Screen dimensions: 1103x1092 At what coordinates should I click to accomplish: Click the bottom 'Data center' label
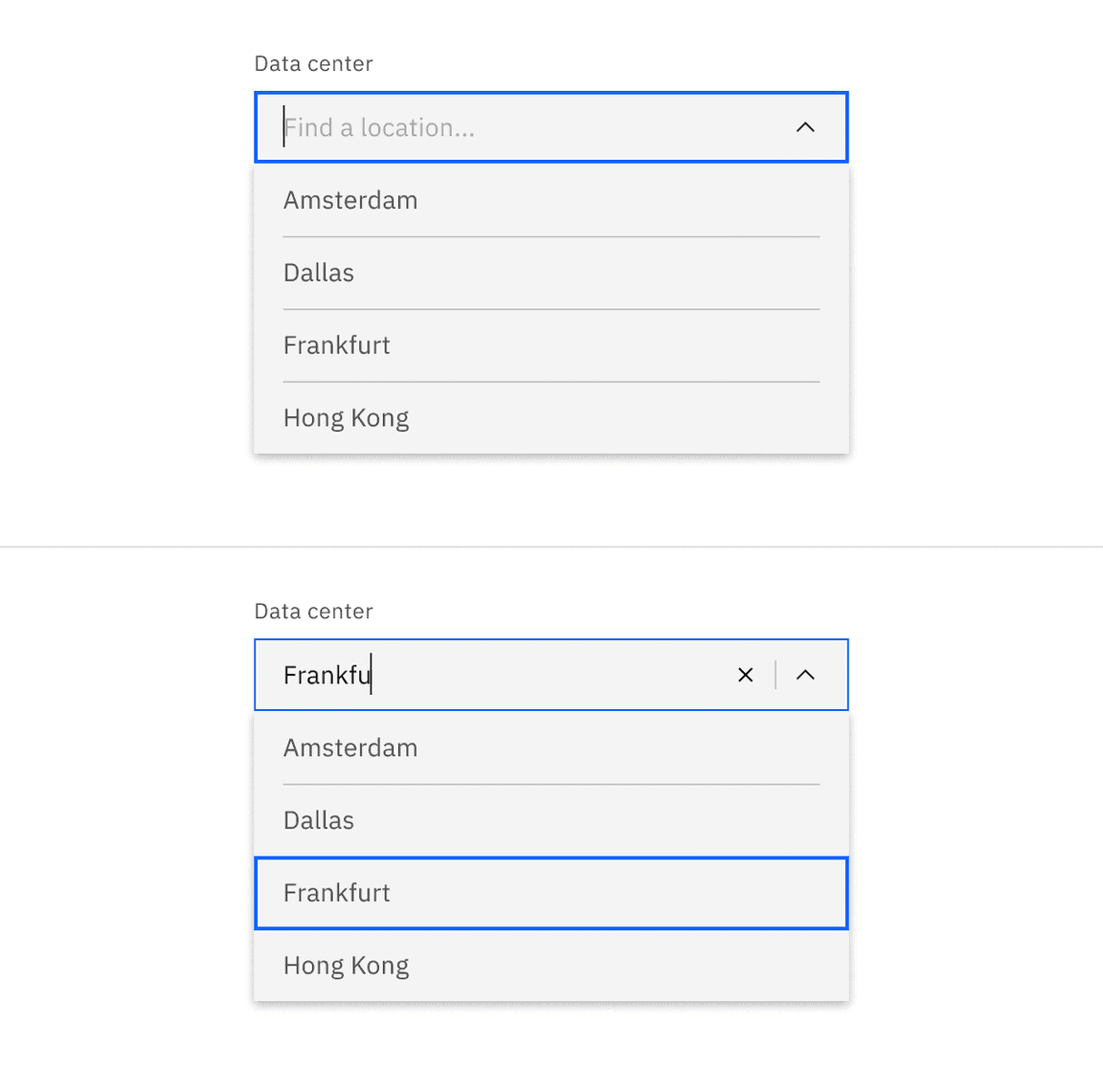click(313, 611)
